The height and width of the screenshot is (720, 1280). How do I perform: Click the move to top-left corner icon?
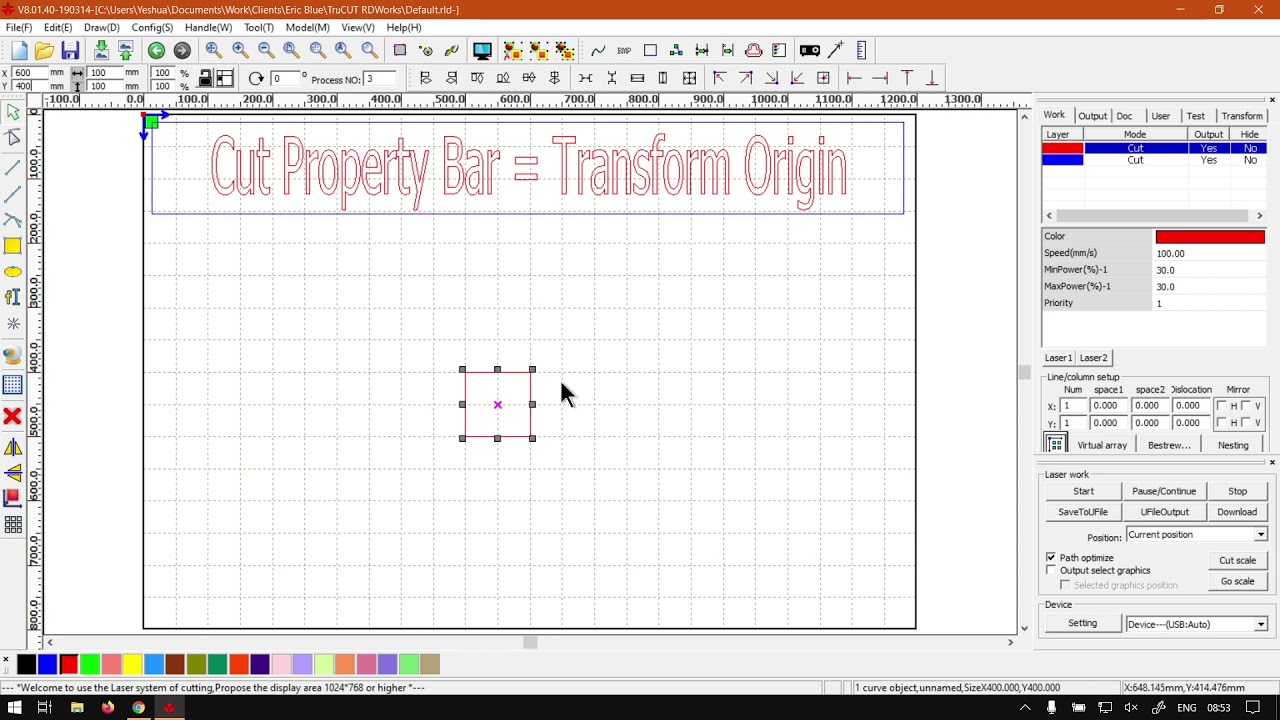(719, 78)
